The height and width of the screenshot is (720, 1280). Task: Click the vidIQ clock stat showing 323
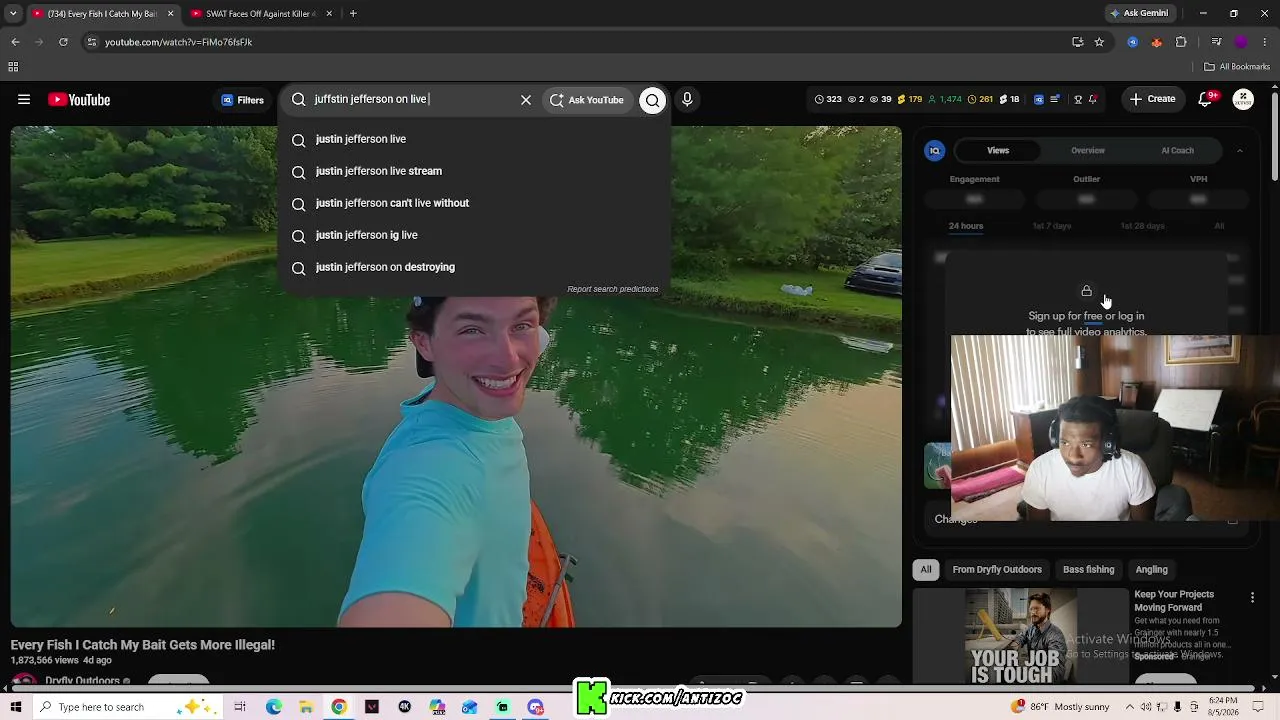(x=828, y=100)
